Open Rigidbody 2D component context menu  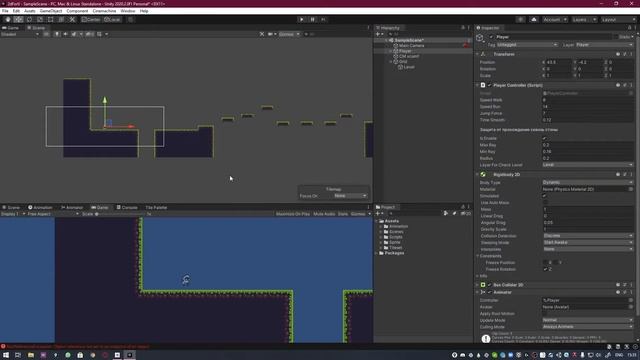coord(631,175)
